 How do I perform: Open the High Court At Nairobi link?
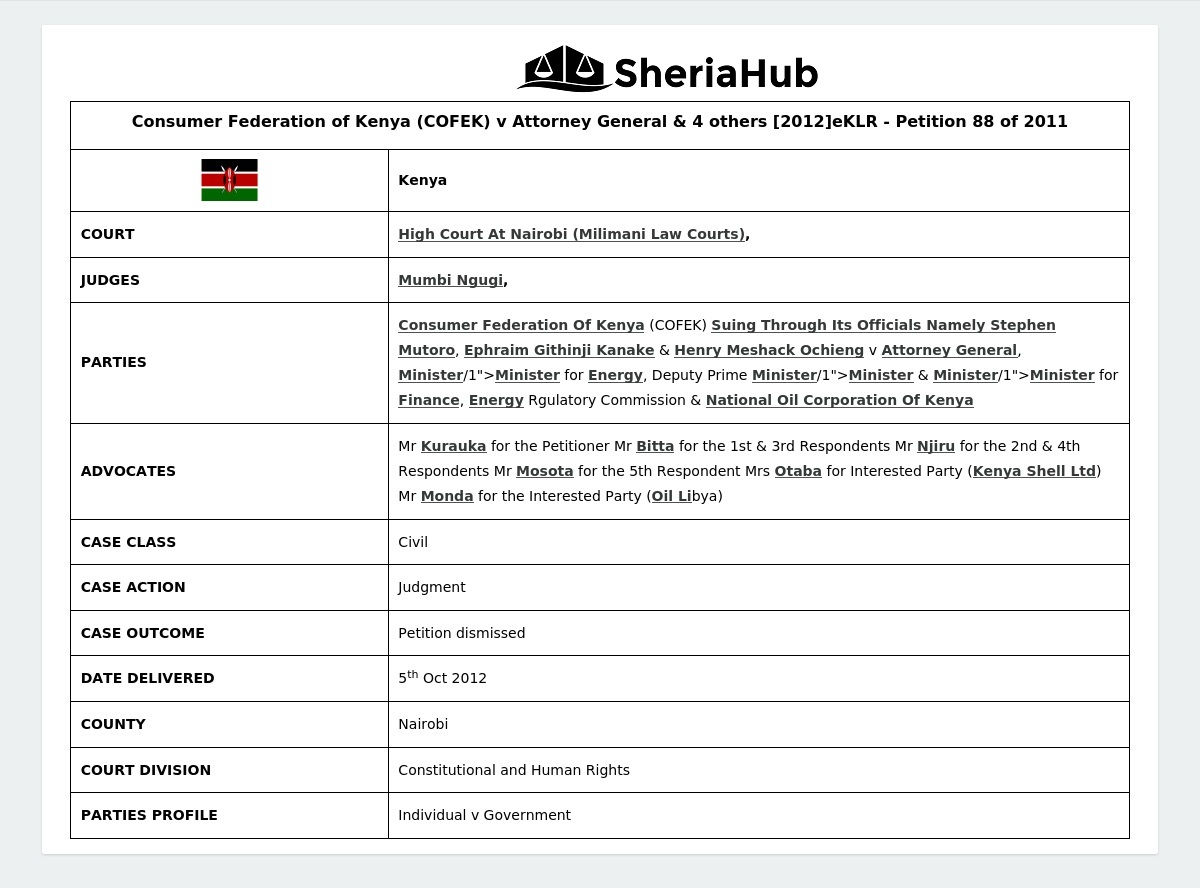tap(571, 234)
